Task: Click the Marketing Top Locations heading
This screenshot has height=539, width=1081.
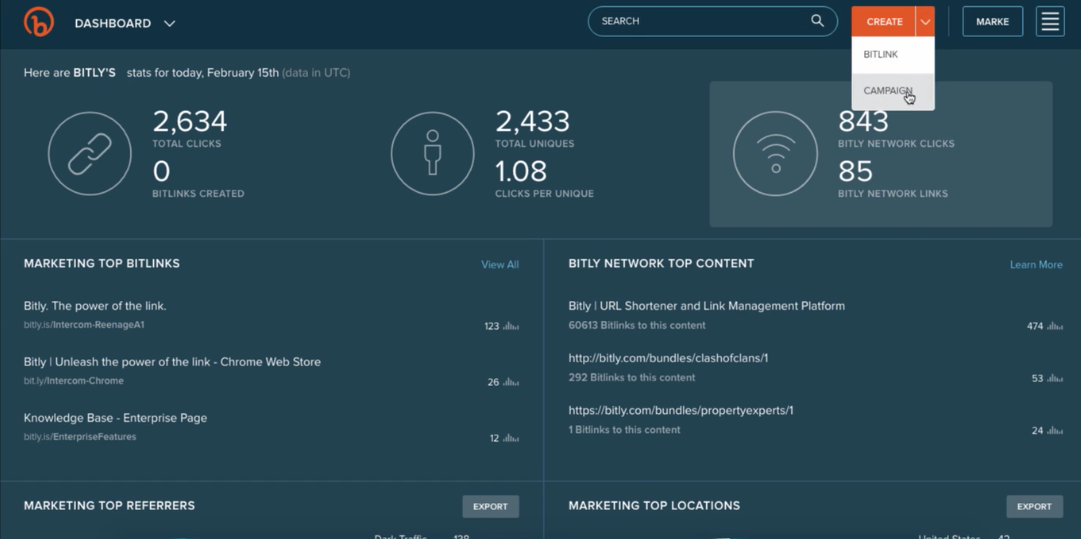Action: point(654,506)
